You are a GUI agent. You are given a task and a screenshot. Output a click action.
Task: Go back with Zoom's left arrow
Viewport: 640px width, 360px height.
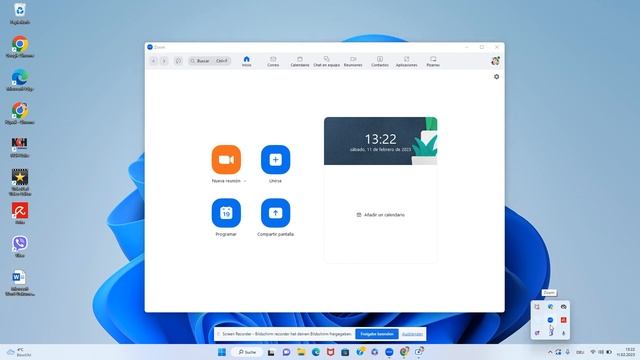point(154,61)
